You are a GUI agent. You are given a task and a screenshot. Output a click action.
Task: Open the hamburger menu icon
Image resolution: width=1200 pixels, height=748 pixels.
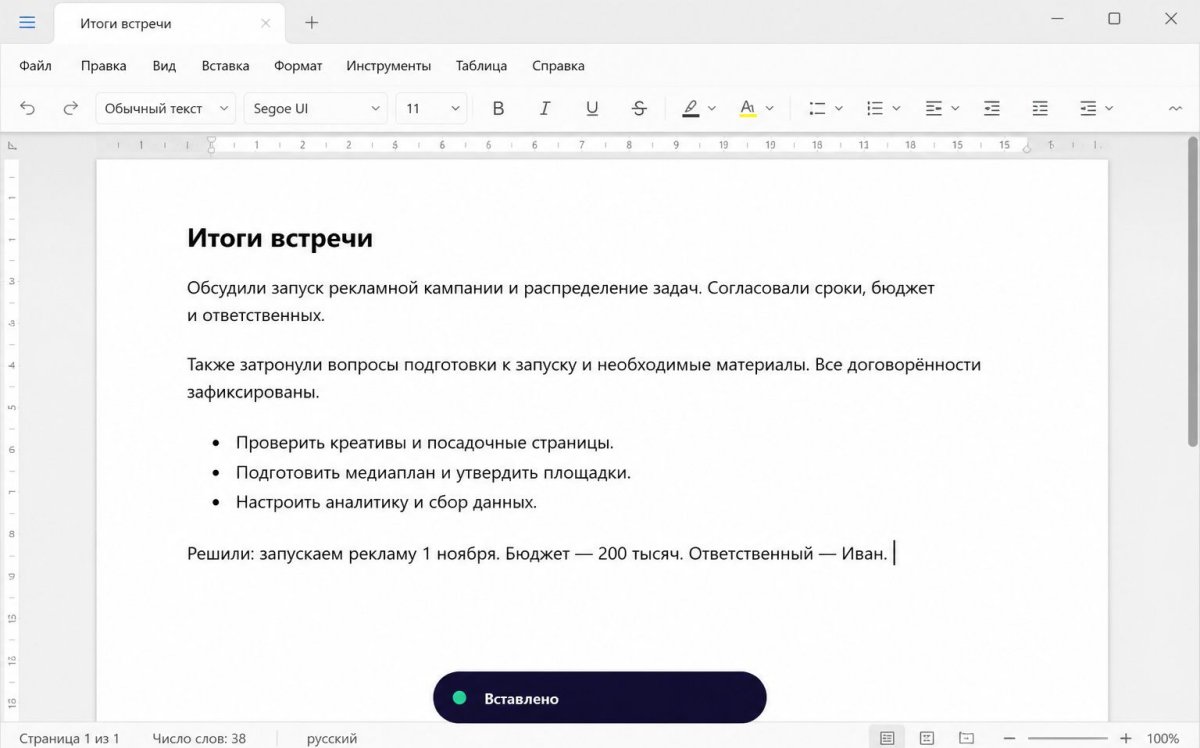[x=27, y=22]
